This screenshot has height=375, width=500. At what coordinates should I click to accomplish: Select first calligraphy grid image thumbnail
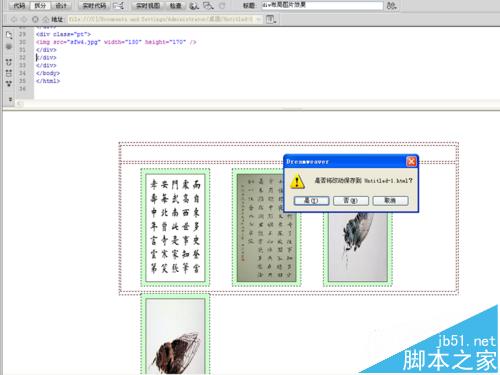(175, 228)
